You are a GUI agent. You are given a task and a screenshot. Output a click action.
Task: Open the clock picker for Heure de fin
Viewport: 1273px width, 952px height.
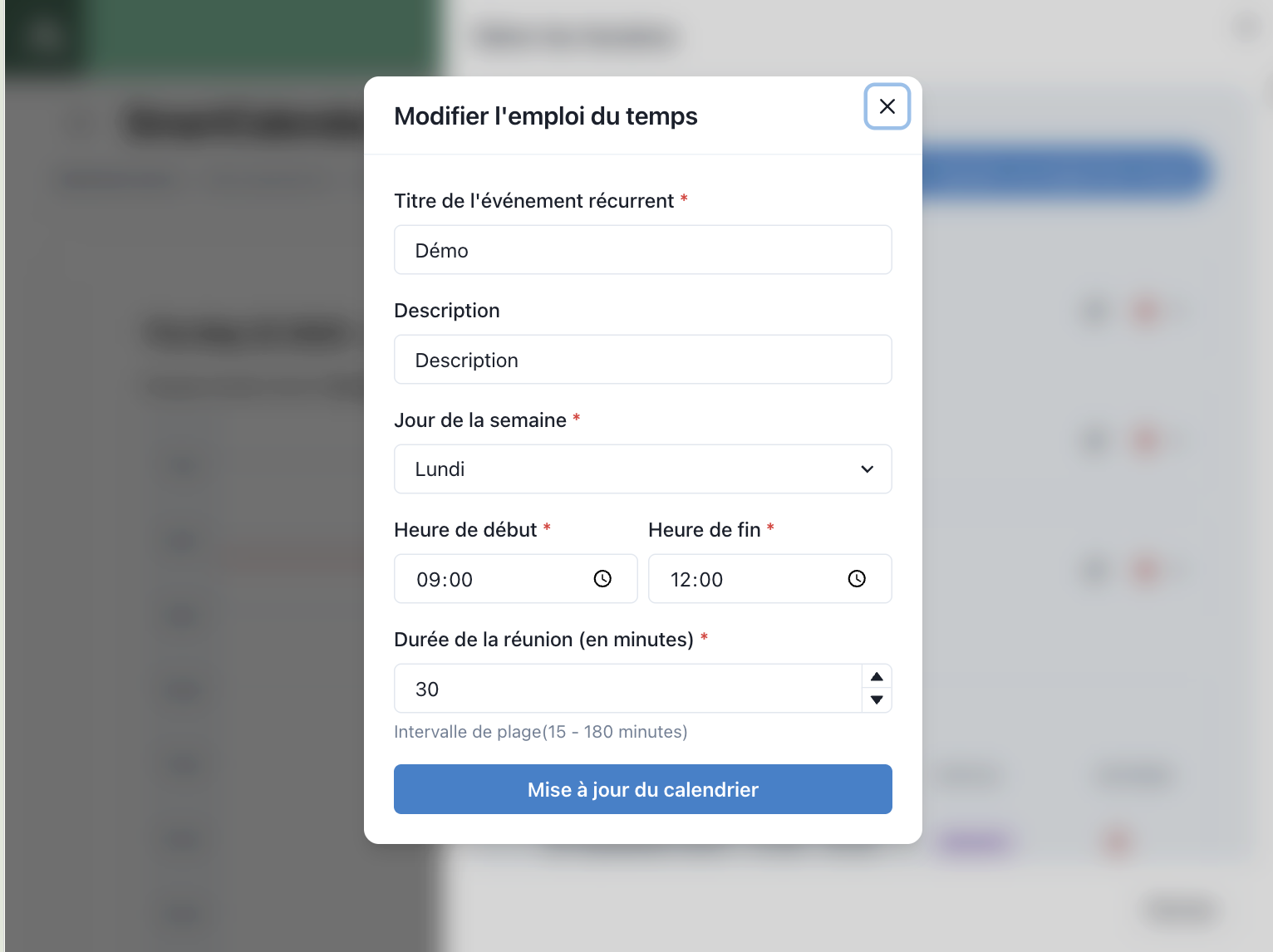(x=857, y=579)
